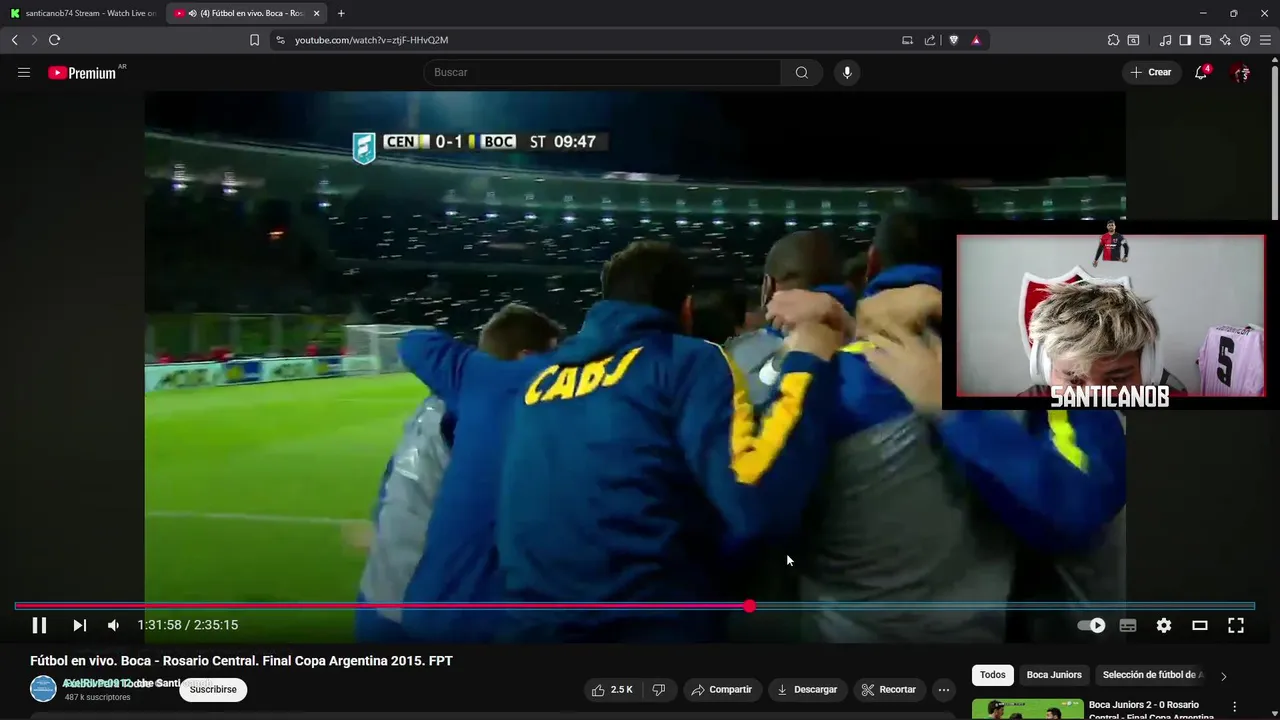
Task: Bookmark this page with the bookmark icon
Action: pyautogui.click(x=254, y=40)
